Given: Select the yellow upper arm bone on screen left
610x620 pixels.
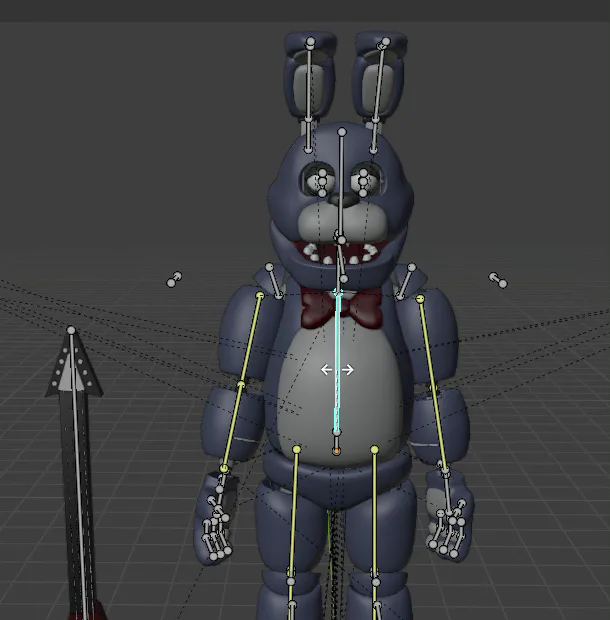Looking at the screenshot, I should (250, 340).
